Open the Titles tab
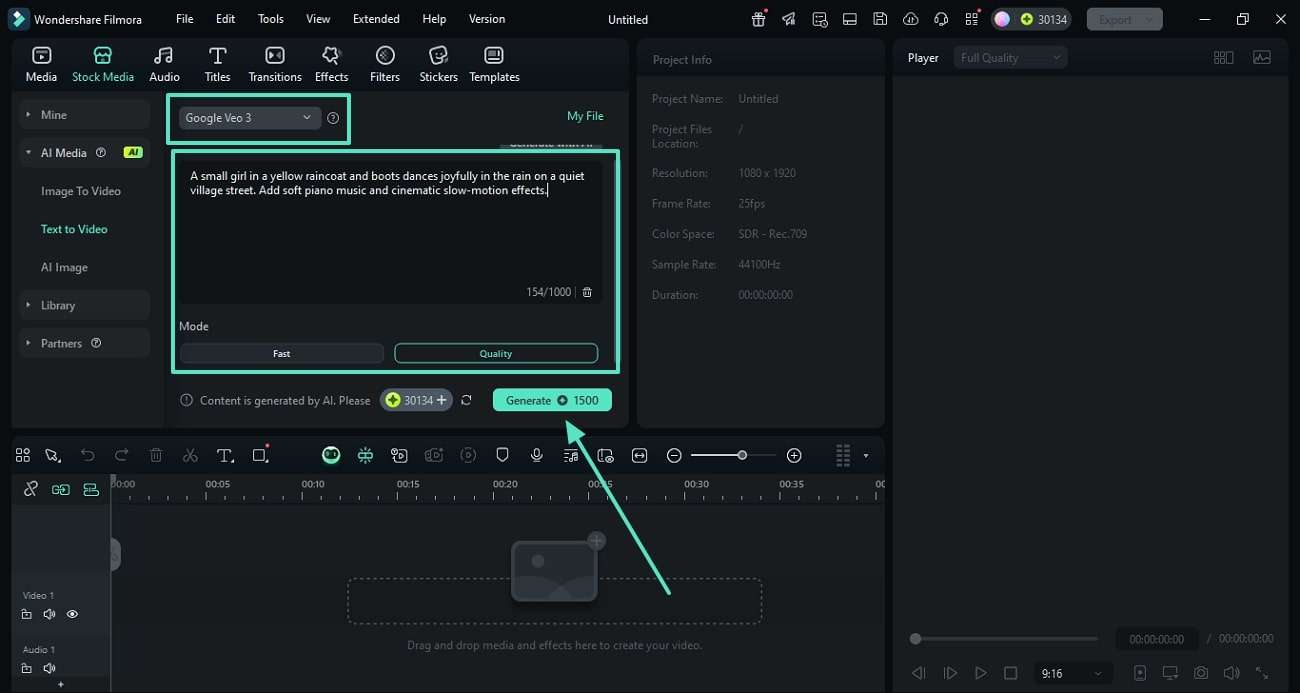 point(217,64)
